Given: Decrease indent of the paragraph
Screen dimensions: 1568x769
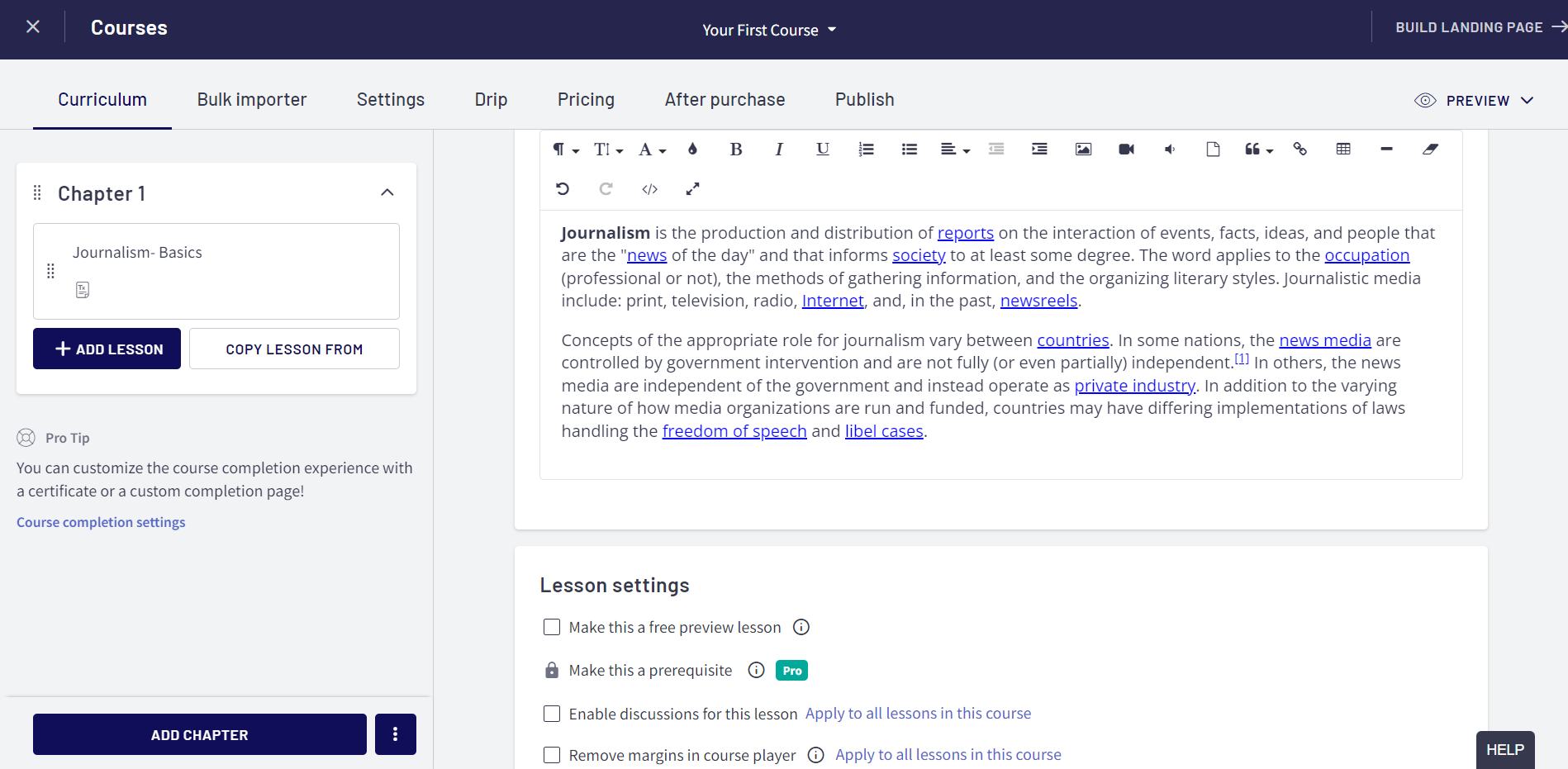Looking at the screenshot, I should (x=996, y=150).
